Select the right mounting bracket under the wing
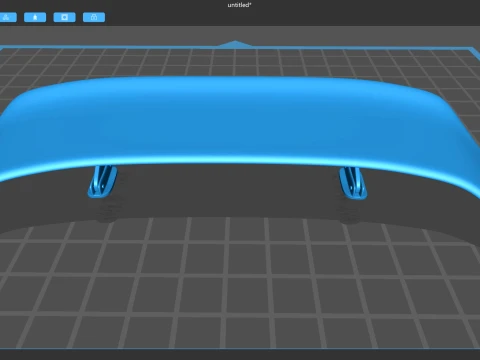Image resolution: width=480 pixels, height=360 pixels. click(x=353, y=183)
